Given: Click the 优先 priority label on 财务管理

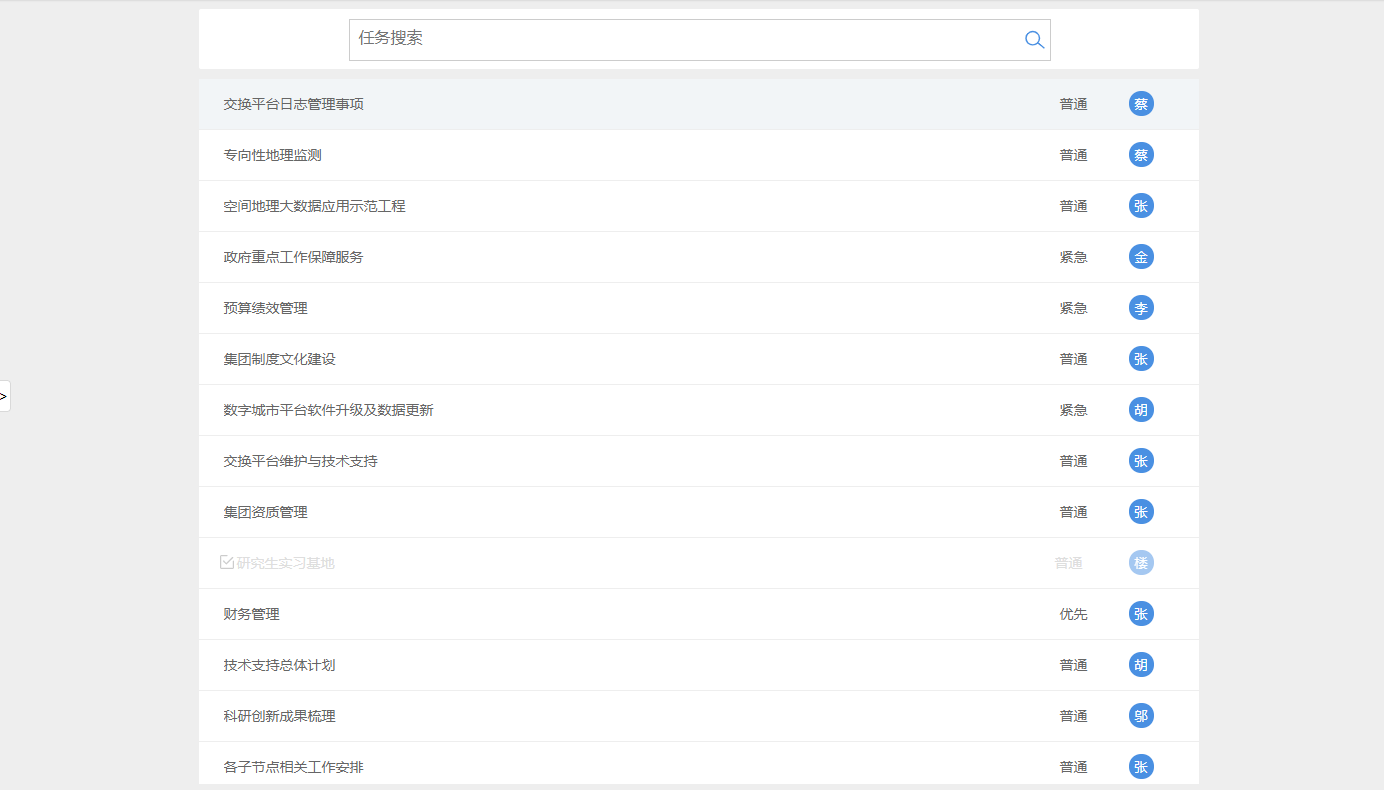Looking at the screenshot, I should click(x=1073, y=614).
